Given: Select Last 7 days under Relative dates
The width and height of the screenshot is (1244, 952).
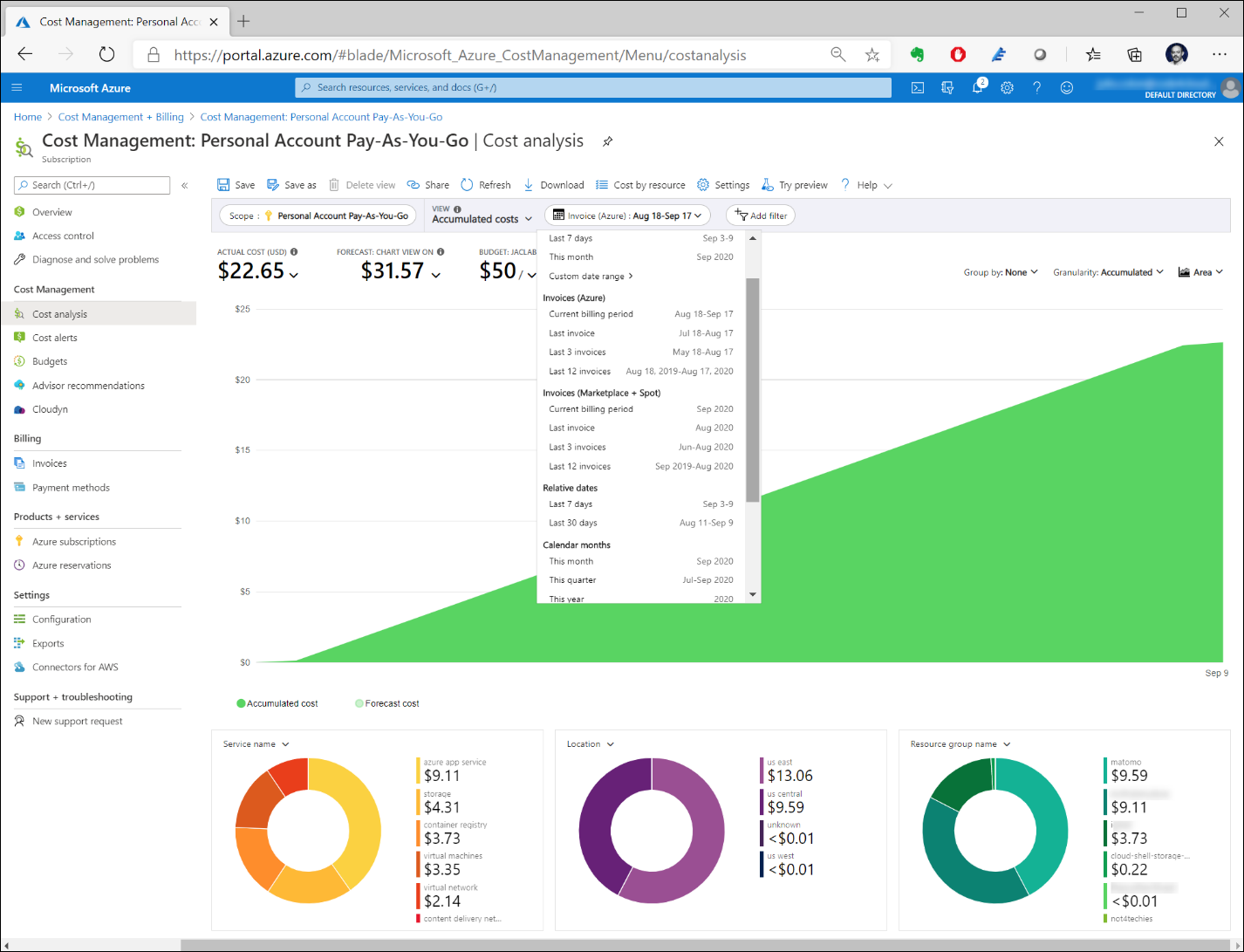Looking at the screenshot, I should click(641, 504).
